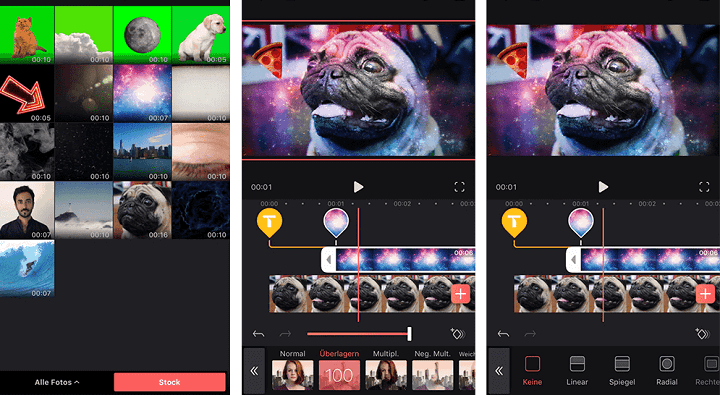The height and width of the screenshot is (395, 720).
Task: Select the orange cat green screen clip
Action: pos(27,35)
